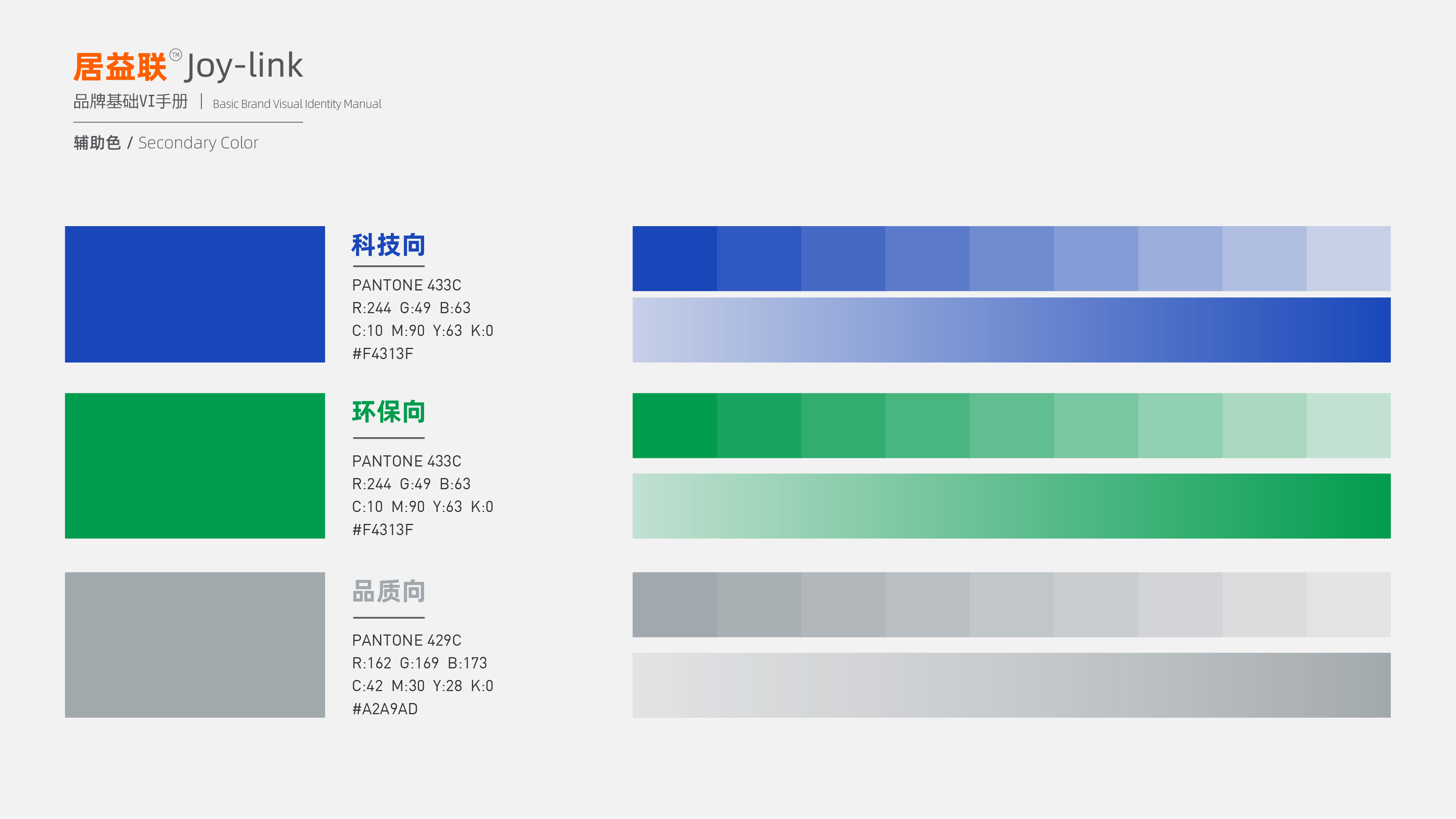The width and height of the screenshot is (1456, 819).
Task: Pick the darkest green tint step
Action: tap(674, 425)
